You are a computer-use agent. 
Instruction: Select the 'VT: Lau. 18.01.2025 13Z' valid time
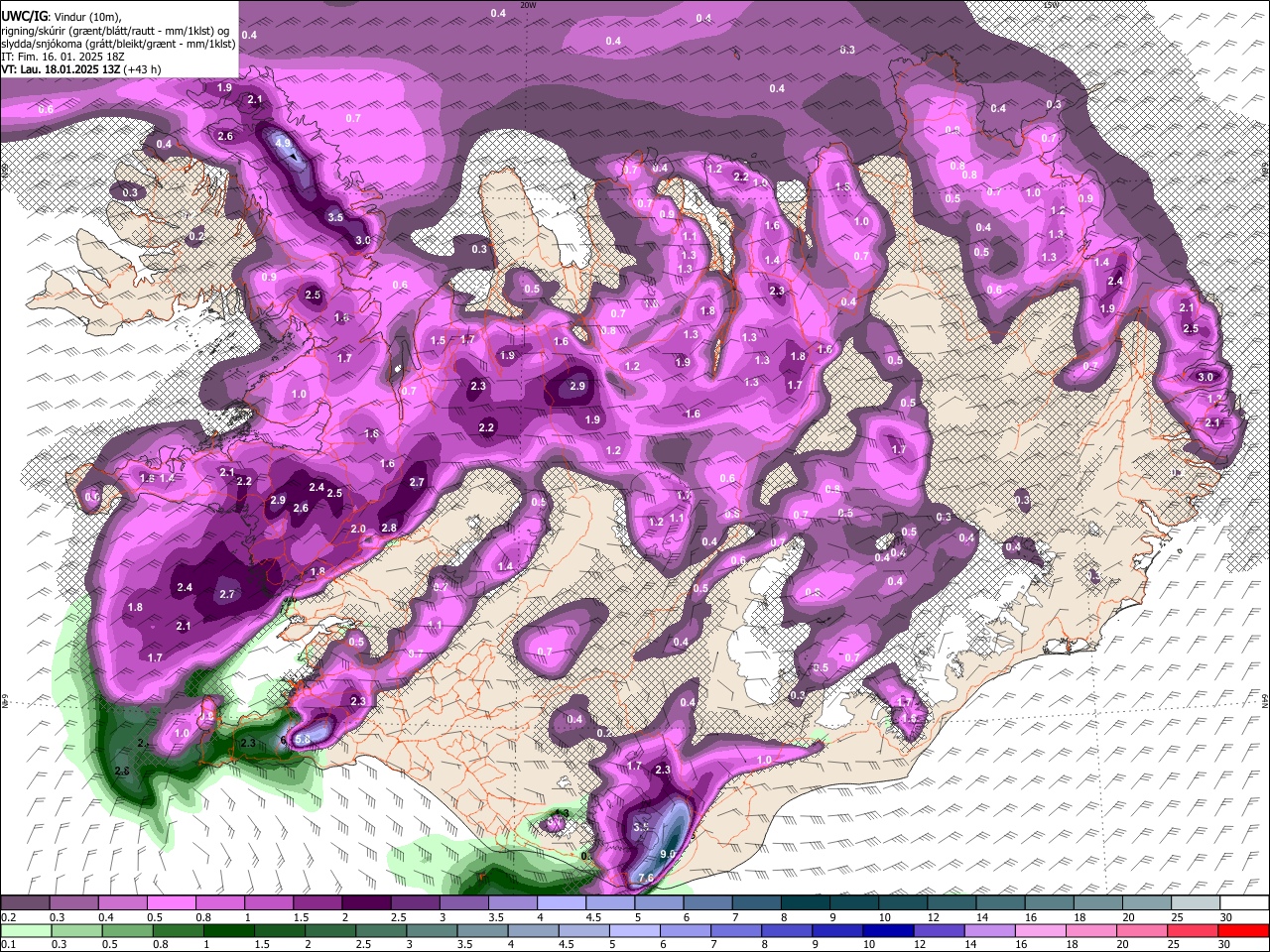61,69
